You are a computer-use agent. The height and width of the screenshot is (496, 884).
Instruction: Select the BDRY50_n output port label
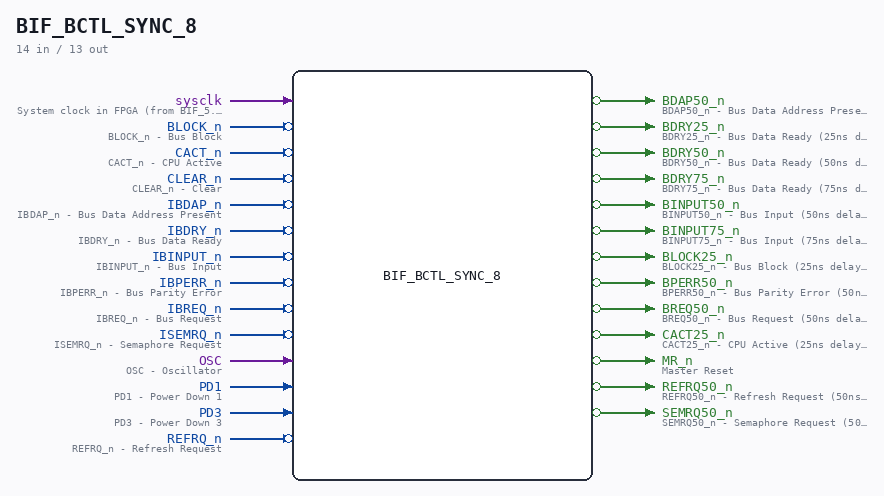tap(693, 152)
